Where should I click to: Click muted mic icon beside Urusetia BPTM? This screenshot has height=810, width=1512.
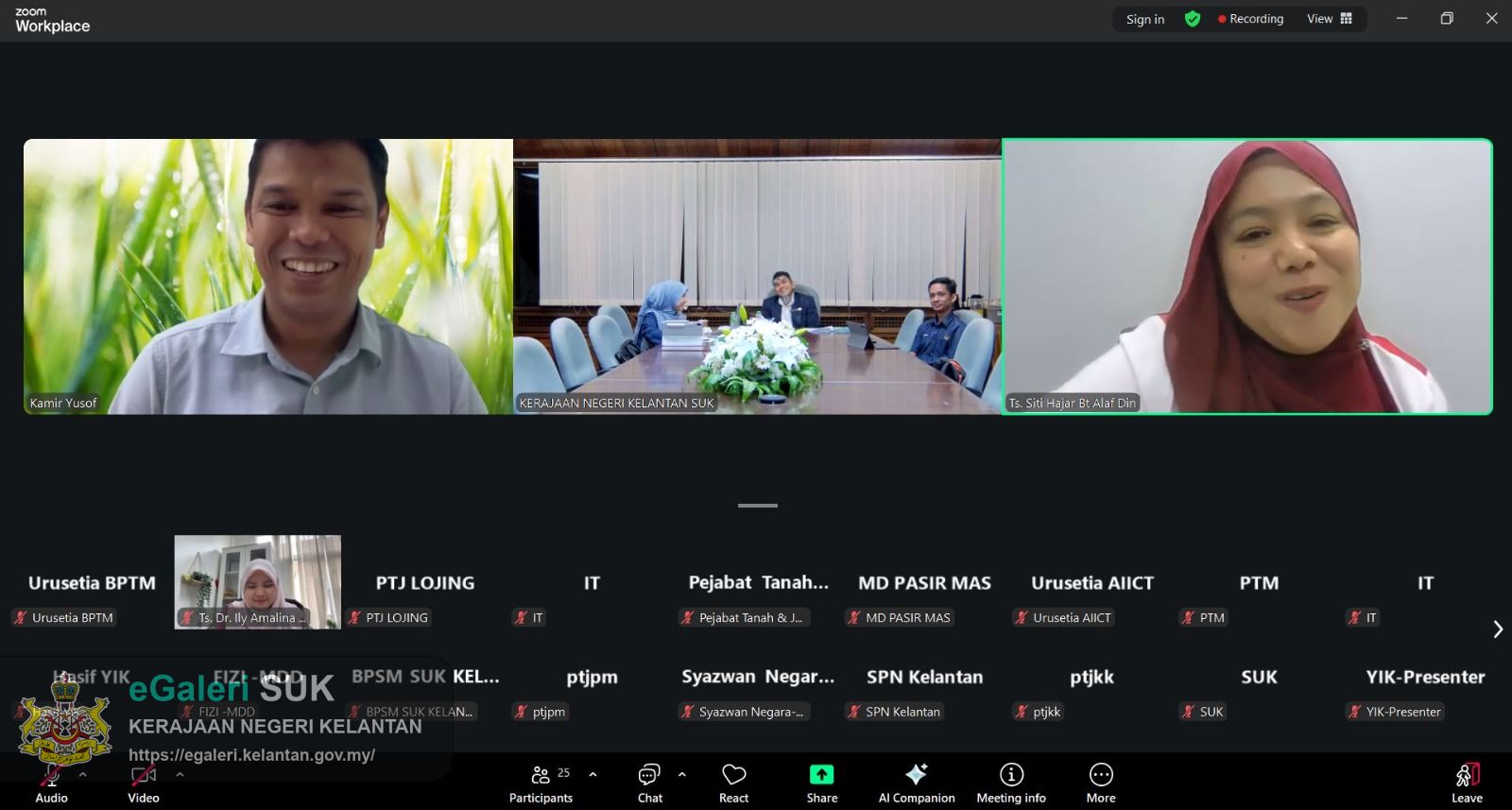coord(21,617)
